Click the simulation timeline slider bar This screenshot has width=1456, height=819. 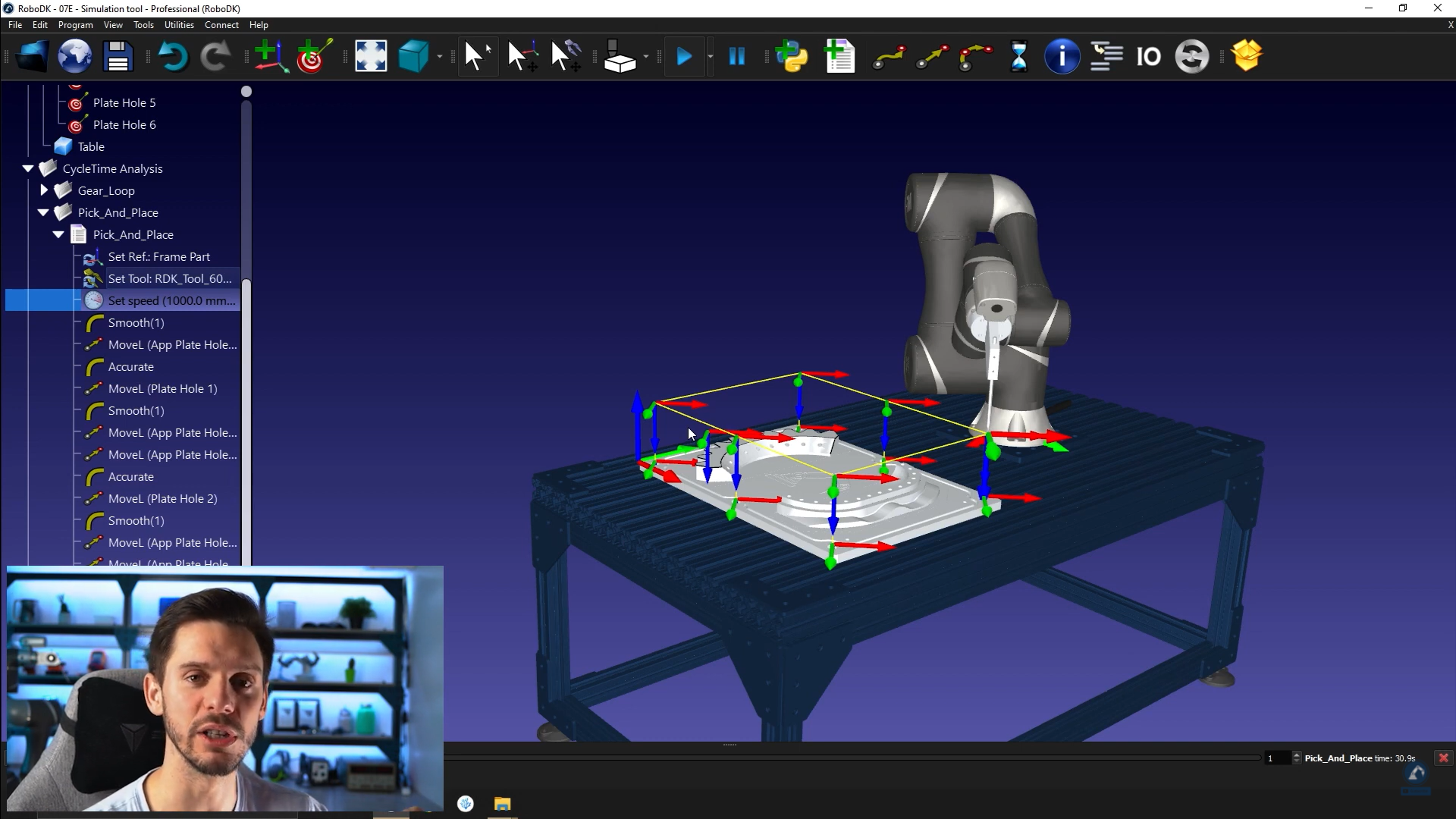(849, 758)
